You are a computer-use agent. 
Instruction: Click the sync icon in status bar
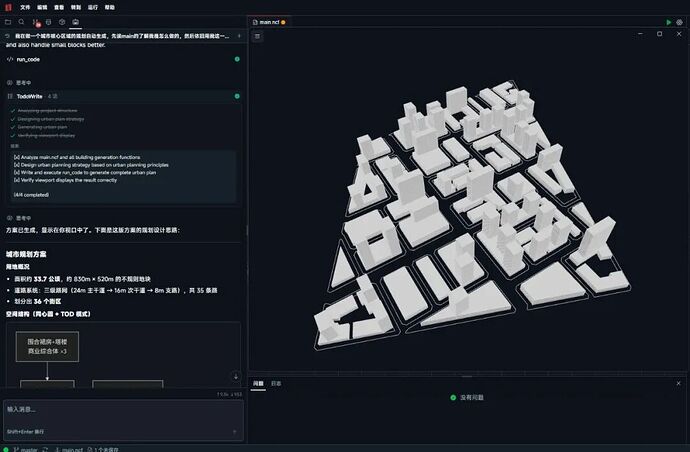click(x=45, y=449)
